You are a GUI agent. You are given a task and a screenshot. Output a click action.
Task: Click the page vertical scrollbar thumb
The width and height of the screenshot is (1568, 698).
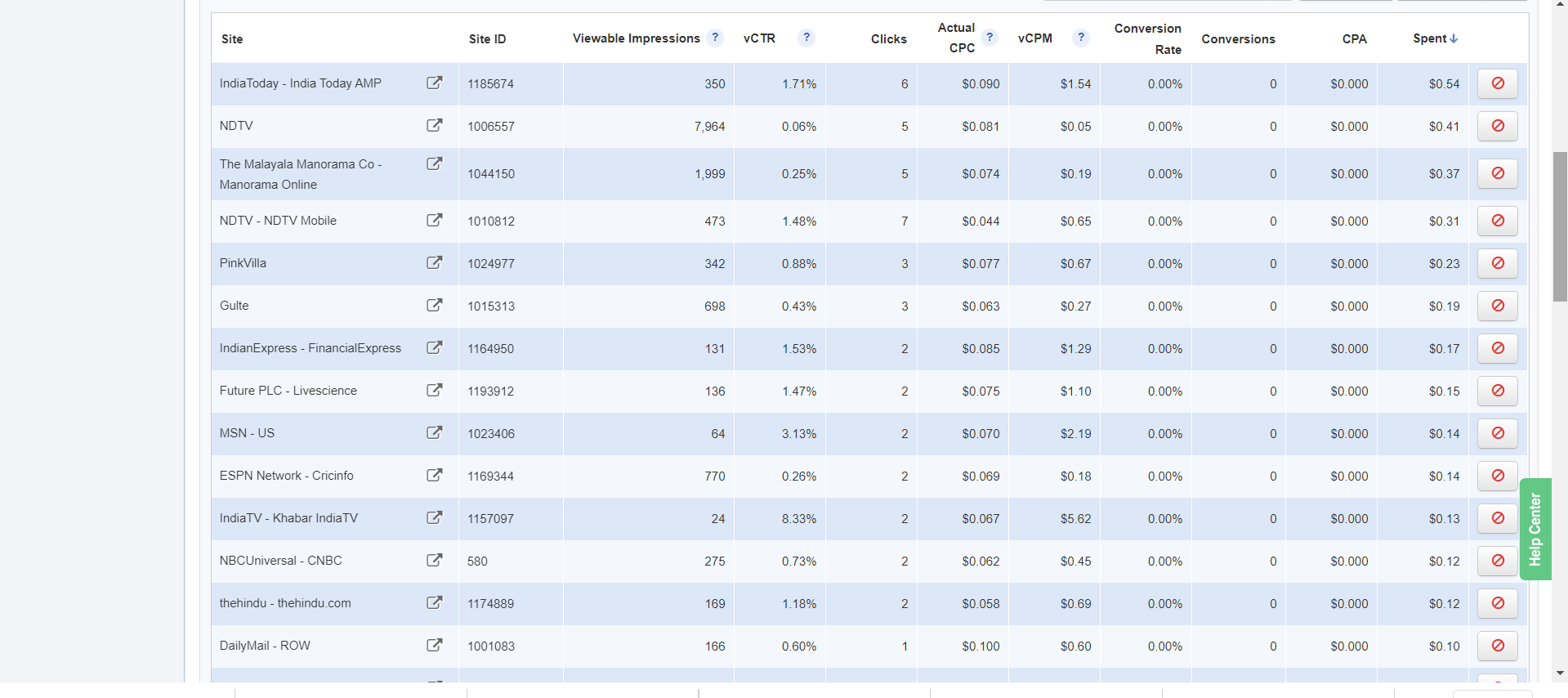[1560, 226]
